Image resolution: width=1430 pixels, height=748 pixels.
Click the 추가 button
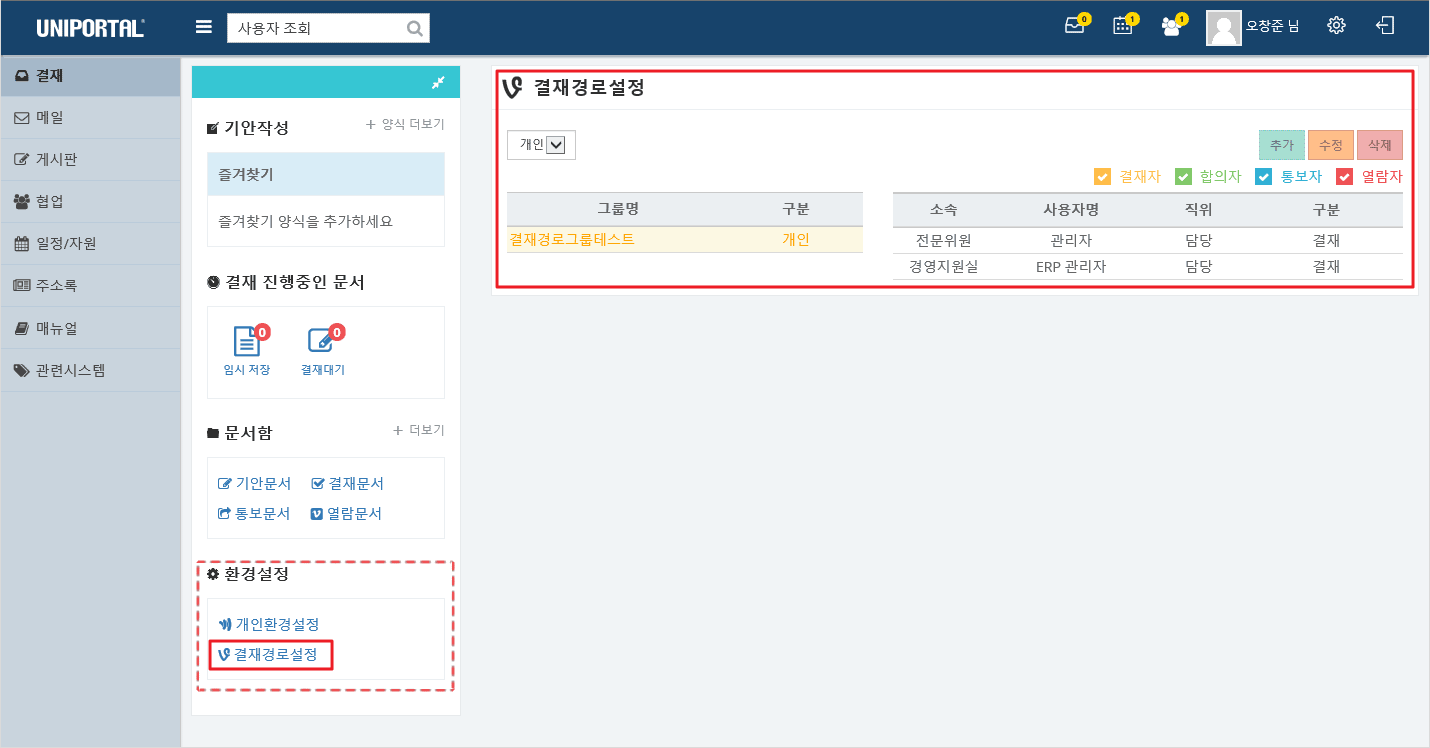pos(1282,145)
